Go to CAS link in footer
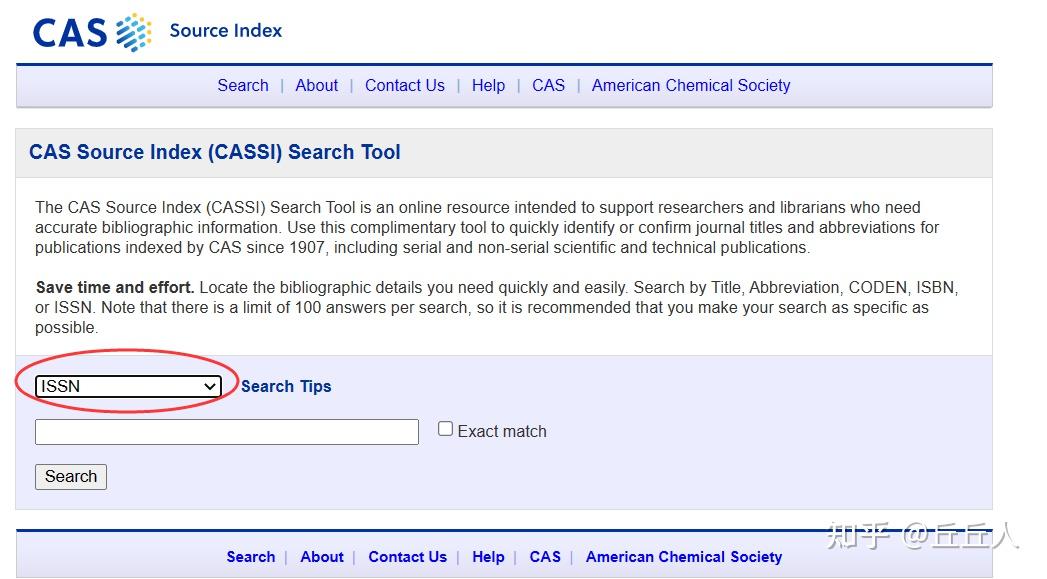Viewport: 1047px width, 579px height. pos(545,557)
